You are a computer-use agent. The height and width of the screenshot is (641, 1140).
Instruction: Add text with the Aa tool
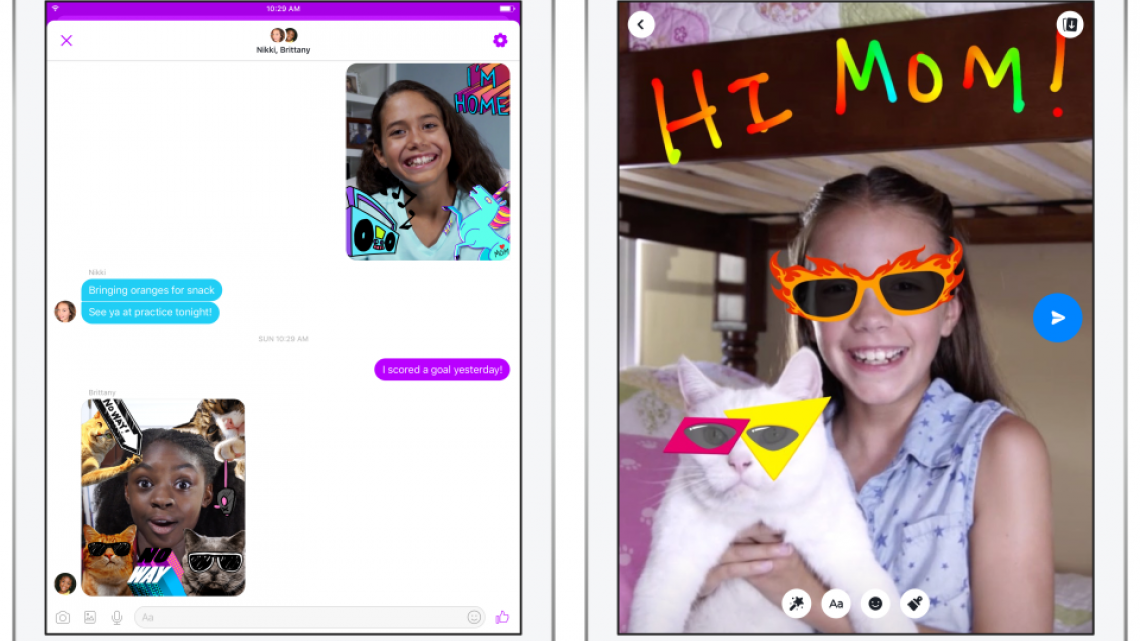pos(836,603)
